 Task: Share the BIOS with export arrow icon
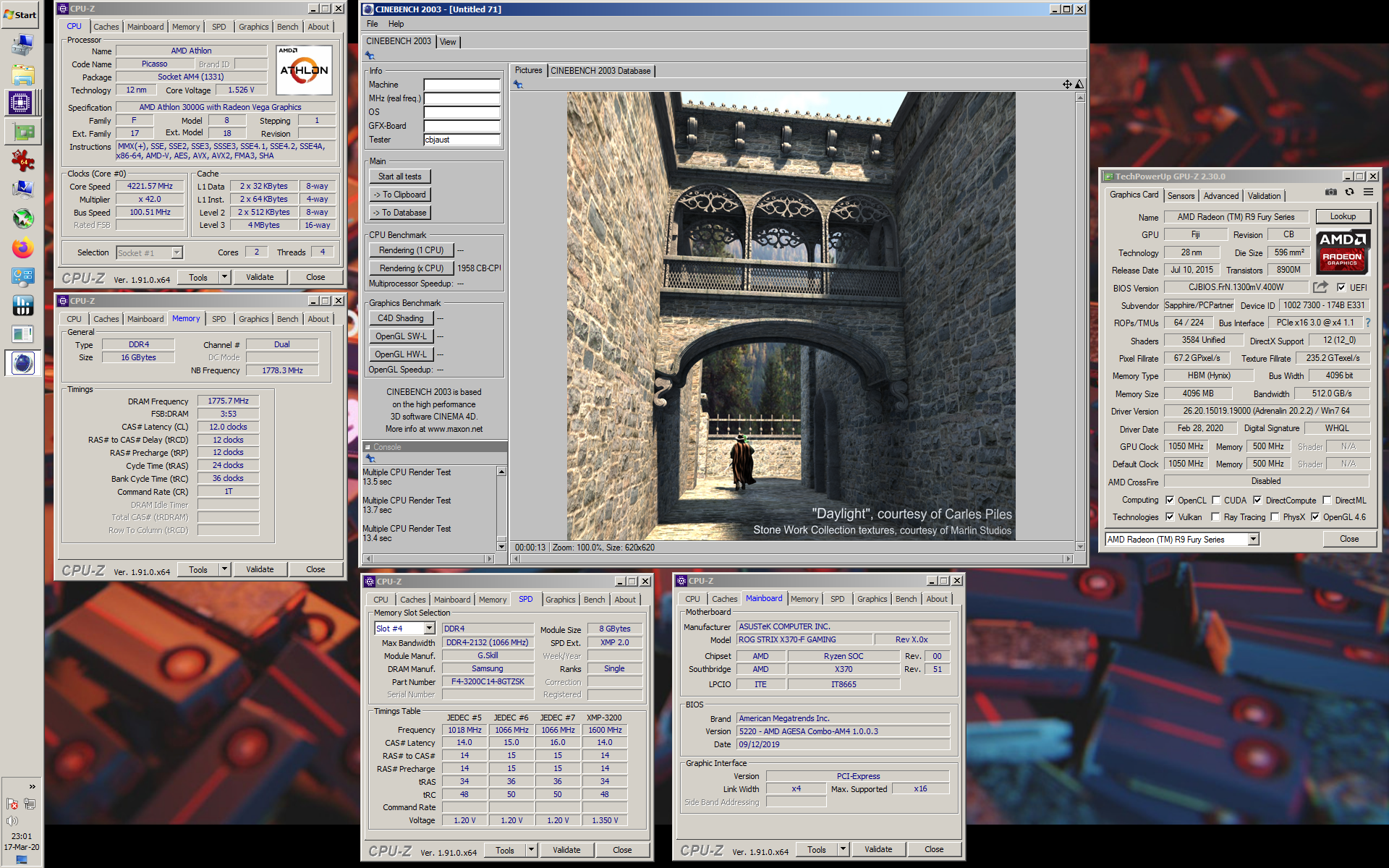(x=1320, y=287)
